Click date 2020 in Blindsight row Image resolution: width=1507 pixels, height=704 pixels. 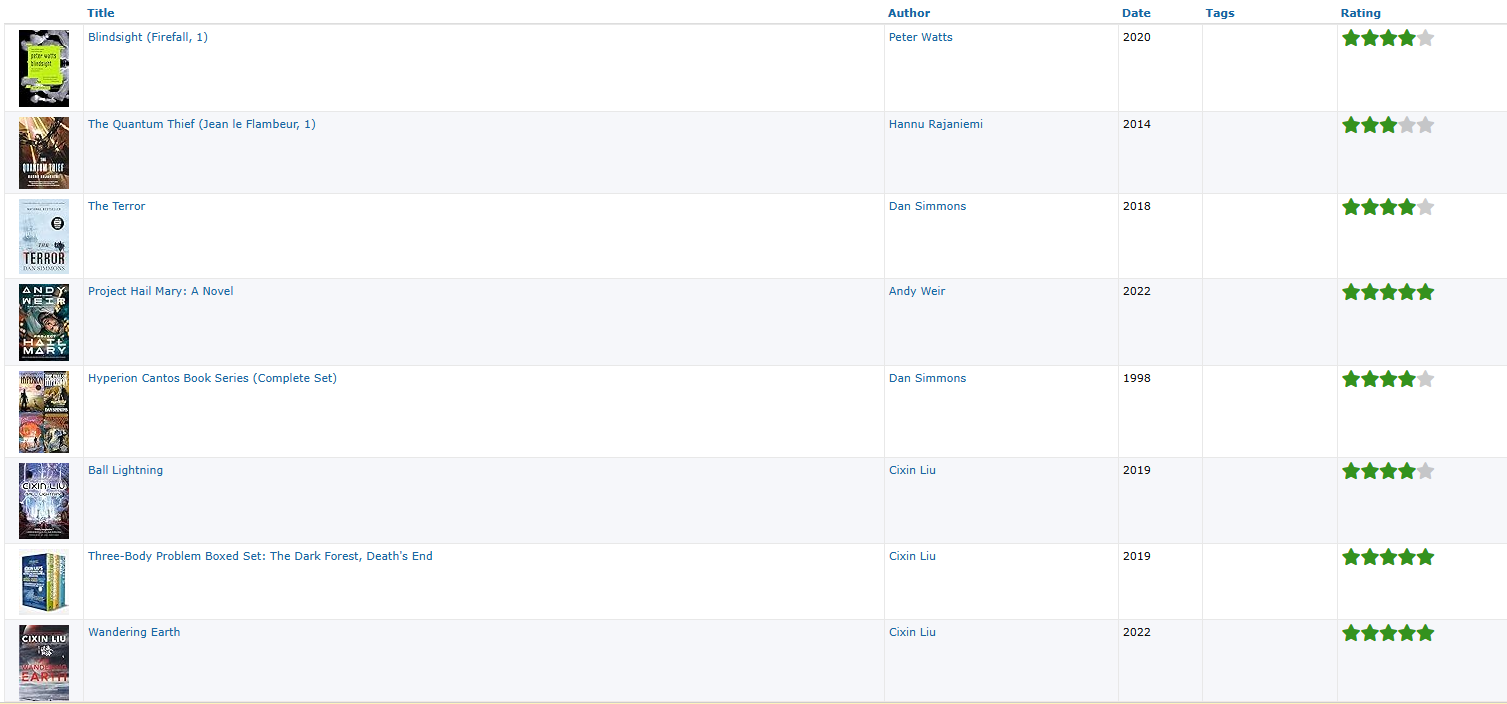point(1137,37)
